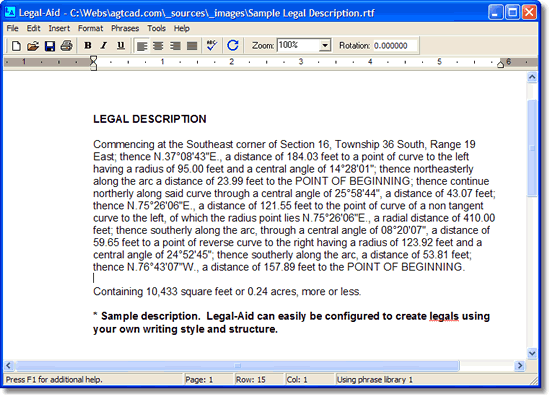Image resolution: width=550 pixels, height=397 pixels.
Task: Click the left indent marker on ruler
Action: pyautogui.click(x=93, y=63)
